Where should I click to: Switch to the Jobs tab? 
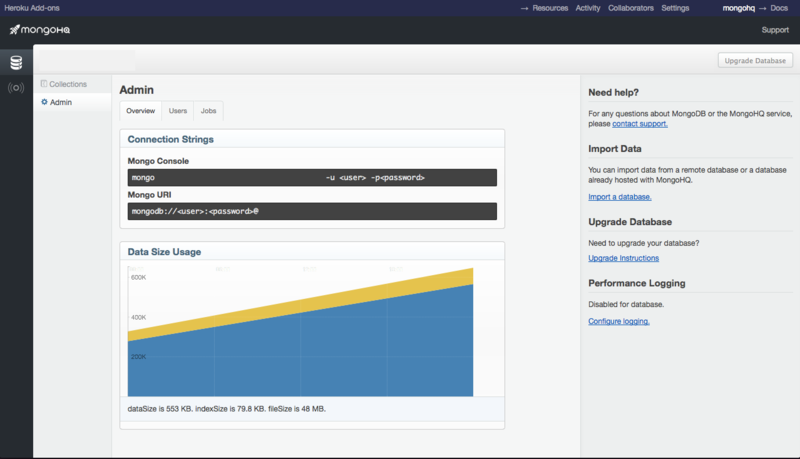coord(208,111)
